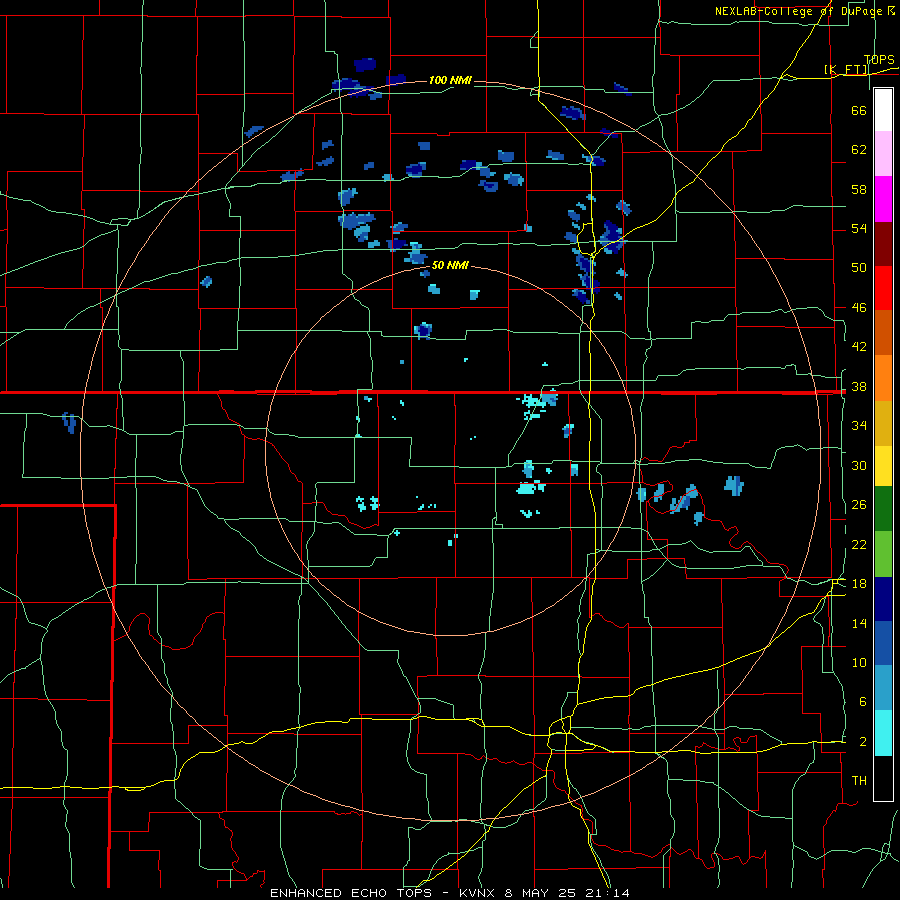Pick the bright yellow legend color segment
Image resolution: width=900 pixels, height=900 pixels.
tap(883, 466)
